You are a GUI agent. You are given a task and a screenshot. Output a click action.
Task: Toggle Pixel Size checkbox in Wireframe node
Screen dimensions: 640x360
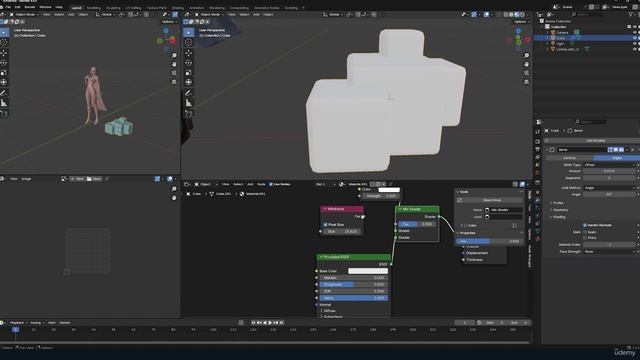point(325,224)
